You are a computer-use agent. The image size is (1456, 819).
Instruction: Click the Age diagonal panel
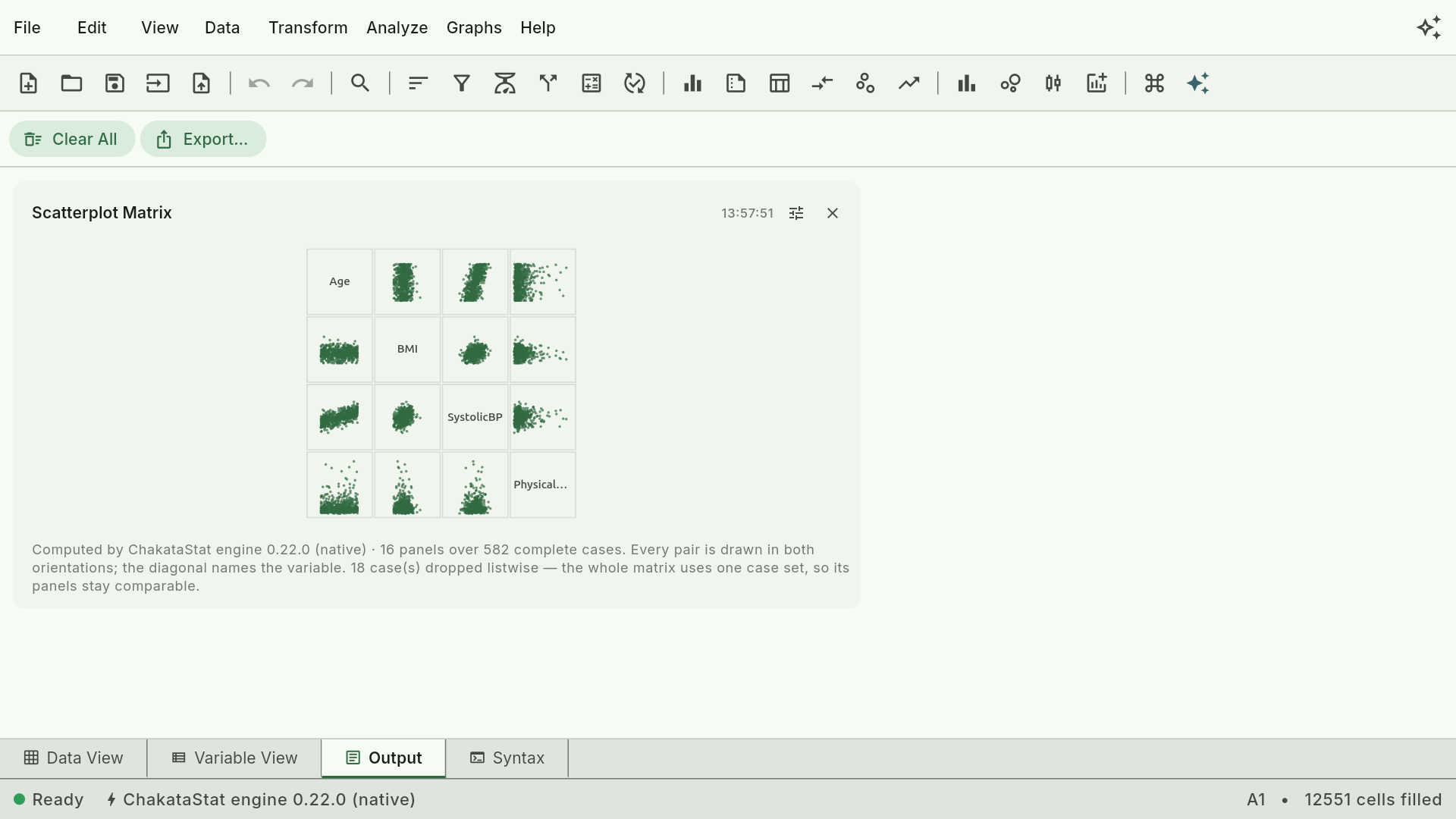pos(340,281)
